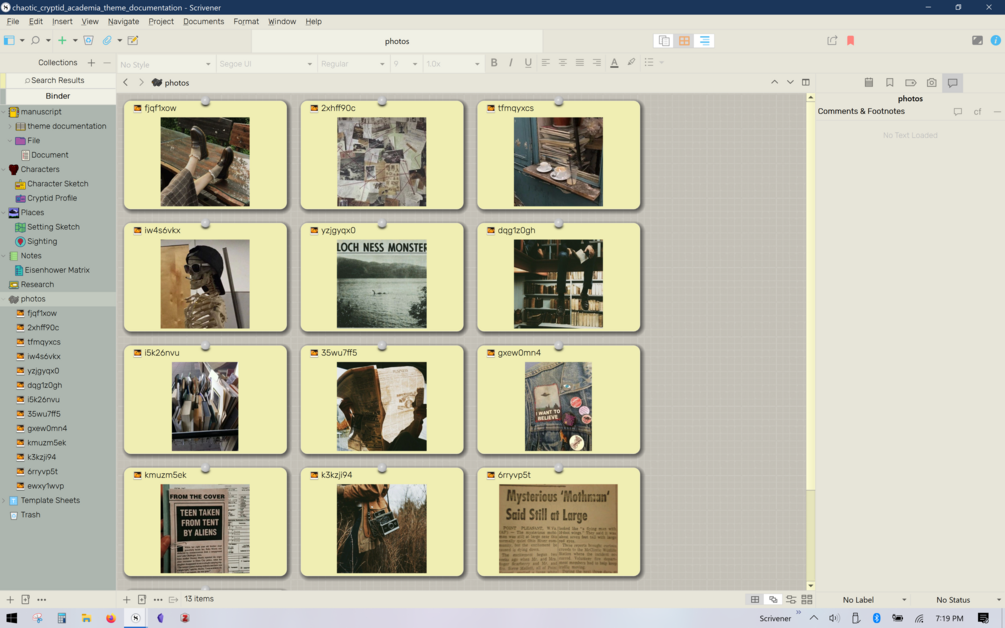Click the Mothman newspaper card 6rryvp5t
1005x628 pixels.
[558, 522]
